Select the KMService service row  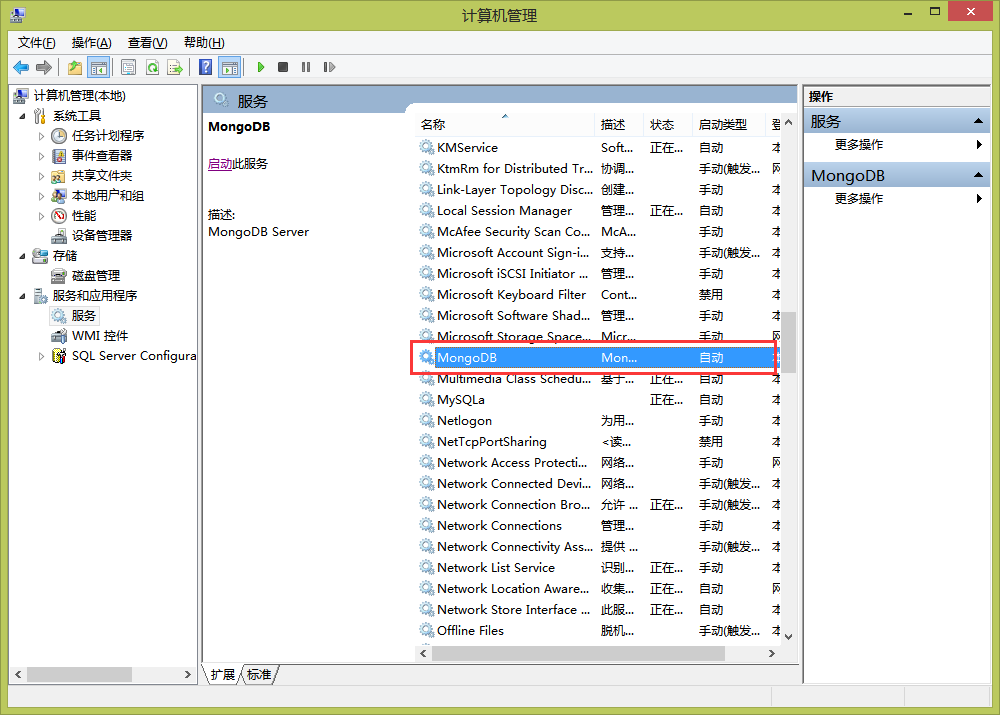pyautogui.click(x=598, y=148)
